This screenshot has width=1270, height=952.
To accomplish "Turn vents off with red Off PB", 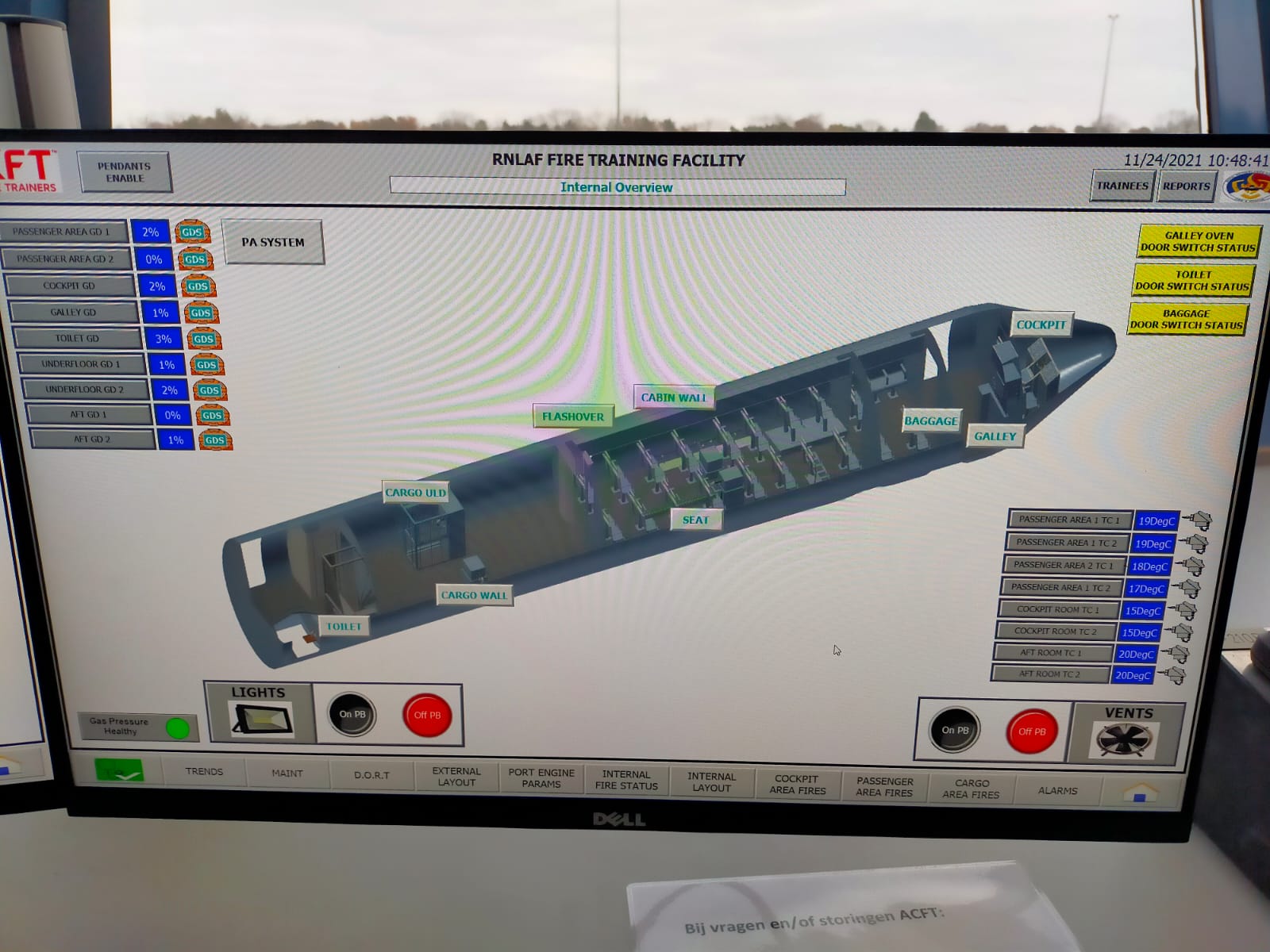I will tap(1032, 731).
